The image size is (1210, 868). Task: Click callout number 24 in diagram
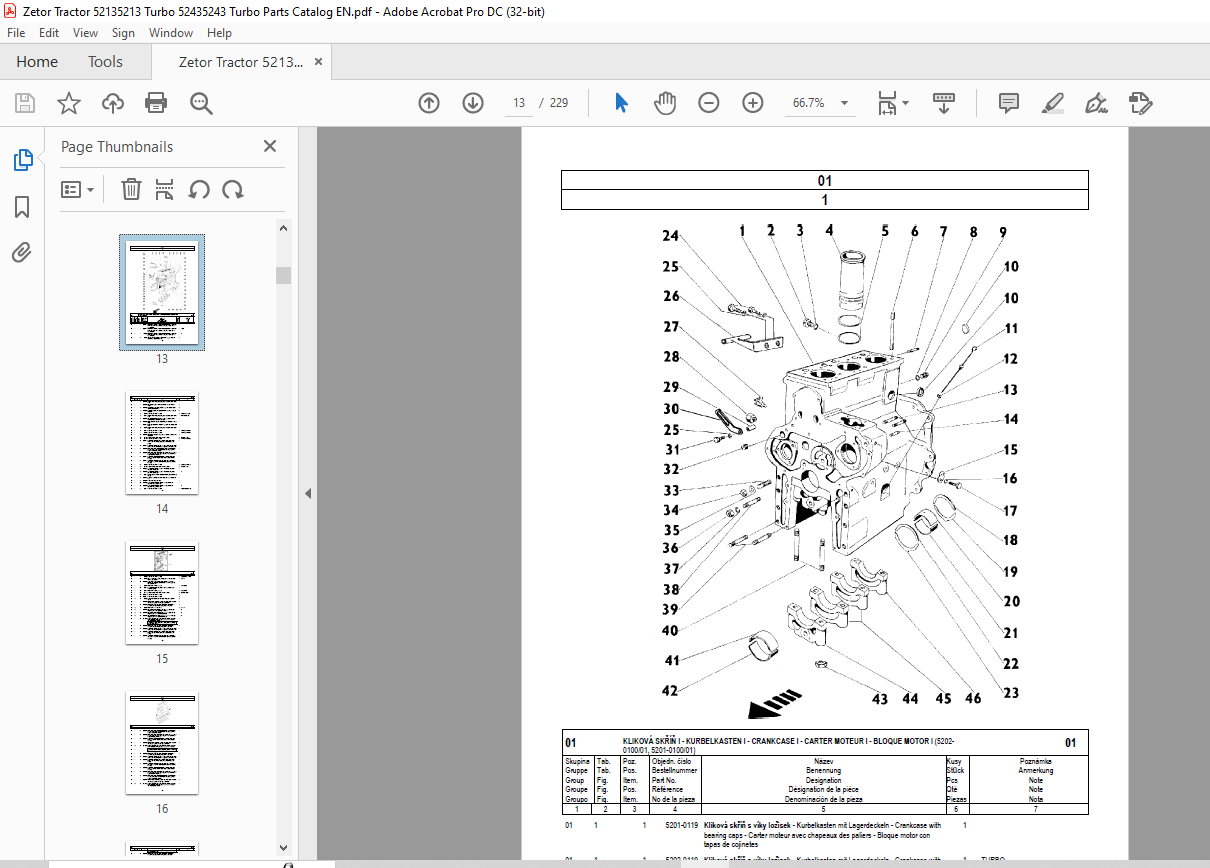click(x=670, y=237)
